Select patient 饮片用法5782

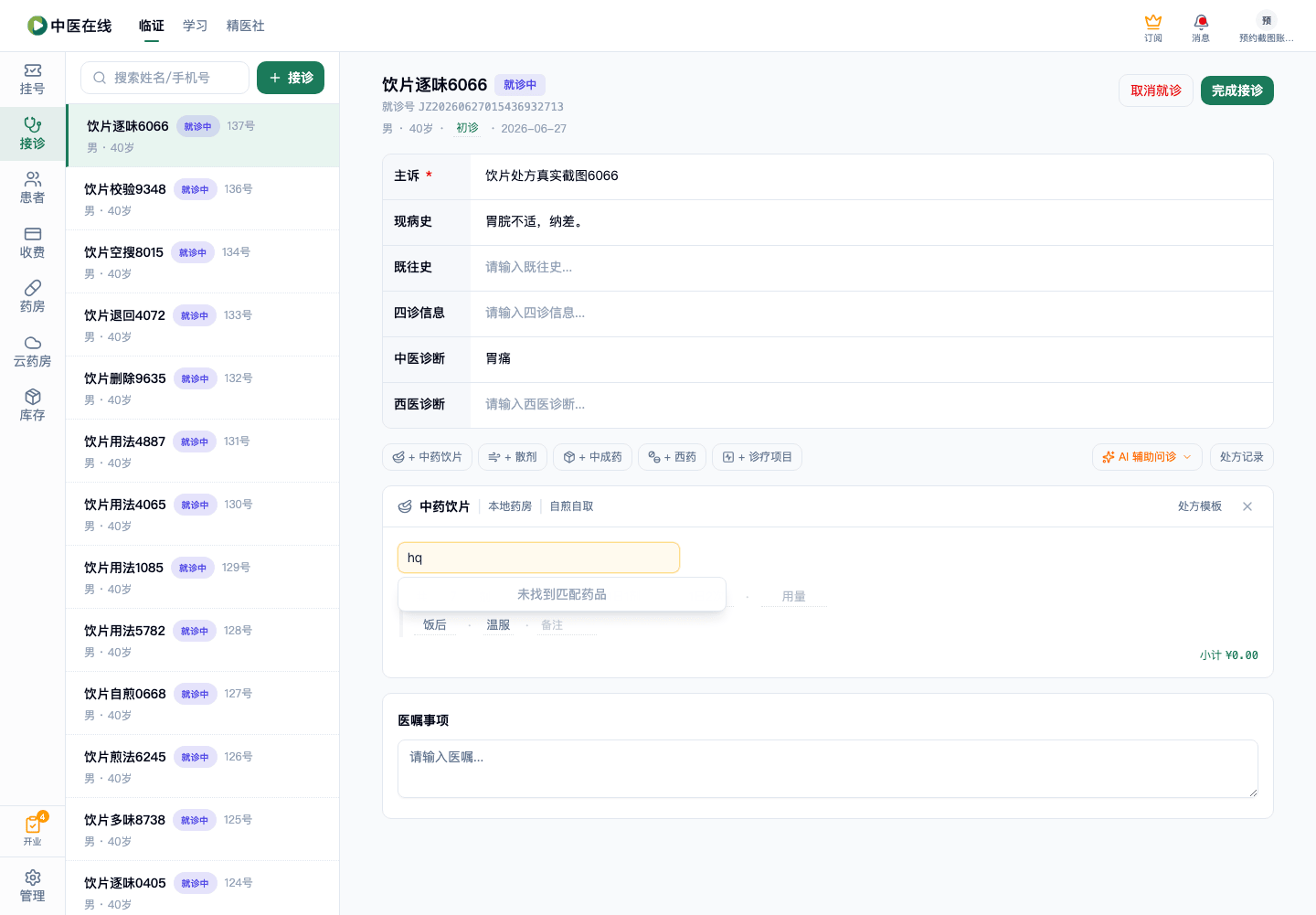[203, 640]
